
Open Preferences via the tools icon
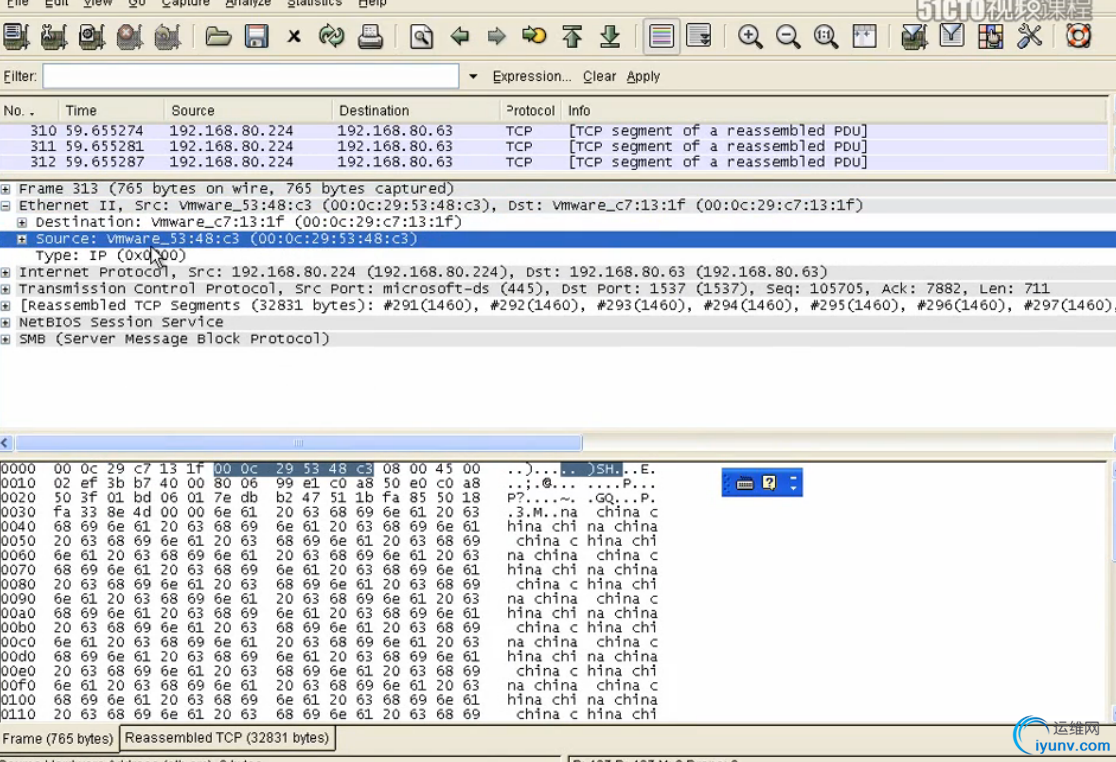coord(1029,37)
